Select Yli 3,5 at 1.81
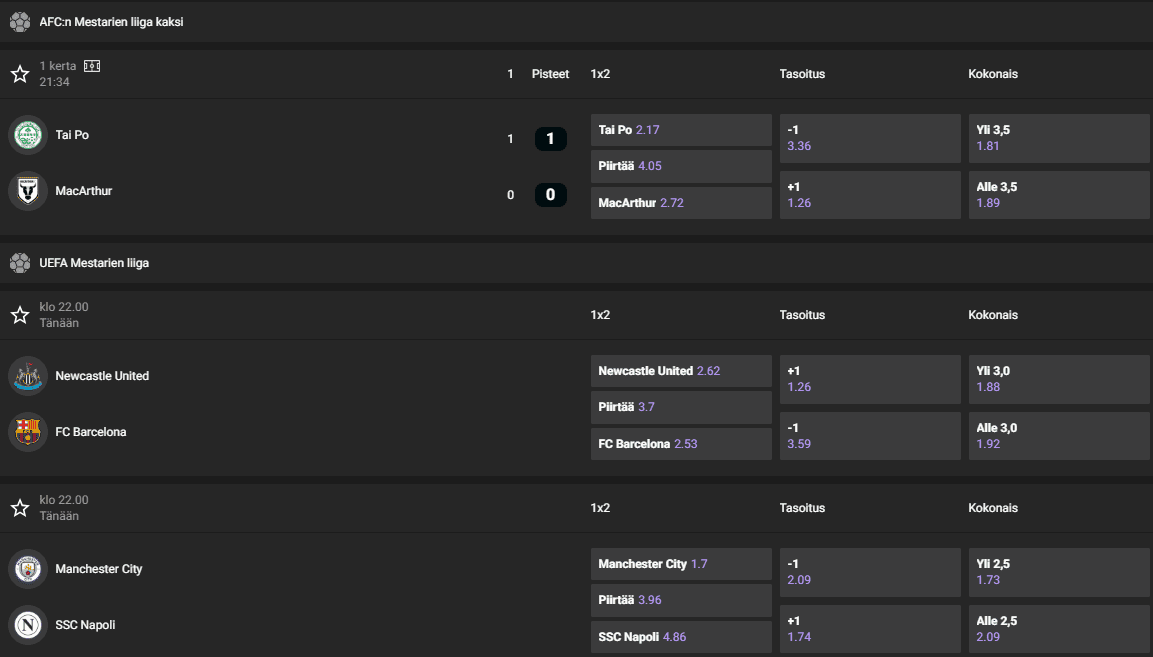 (x=1059, y=138)
